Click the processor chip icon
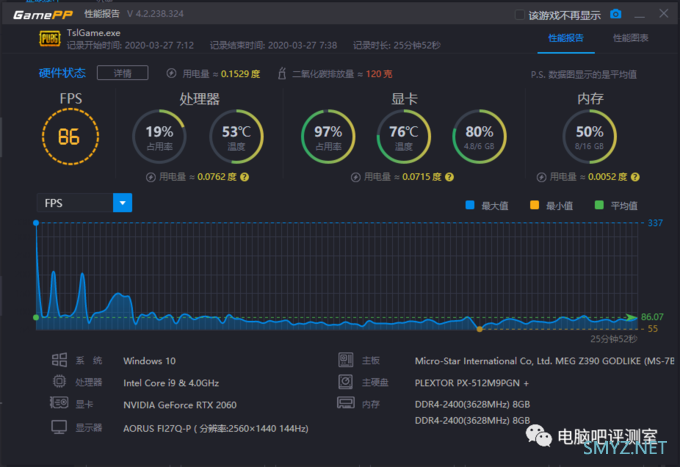This screenshot has height=467, width=680. [59, 382]
